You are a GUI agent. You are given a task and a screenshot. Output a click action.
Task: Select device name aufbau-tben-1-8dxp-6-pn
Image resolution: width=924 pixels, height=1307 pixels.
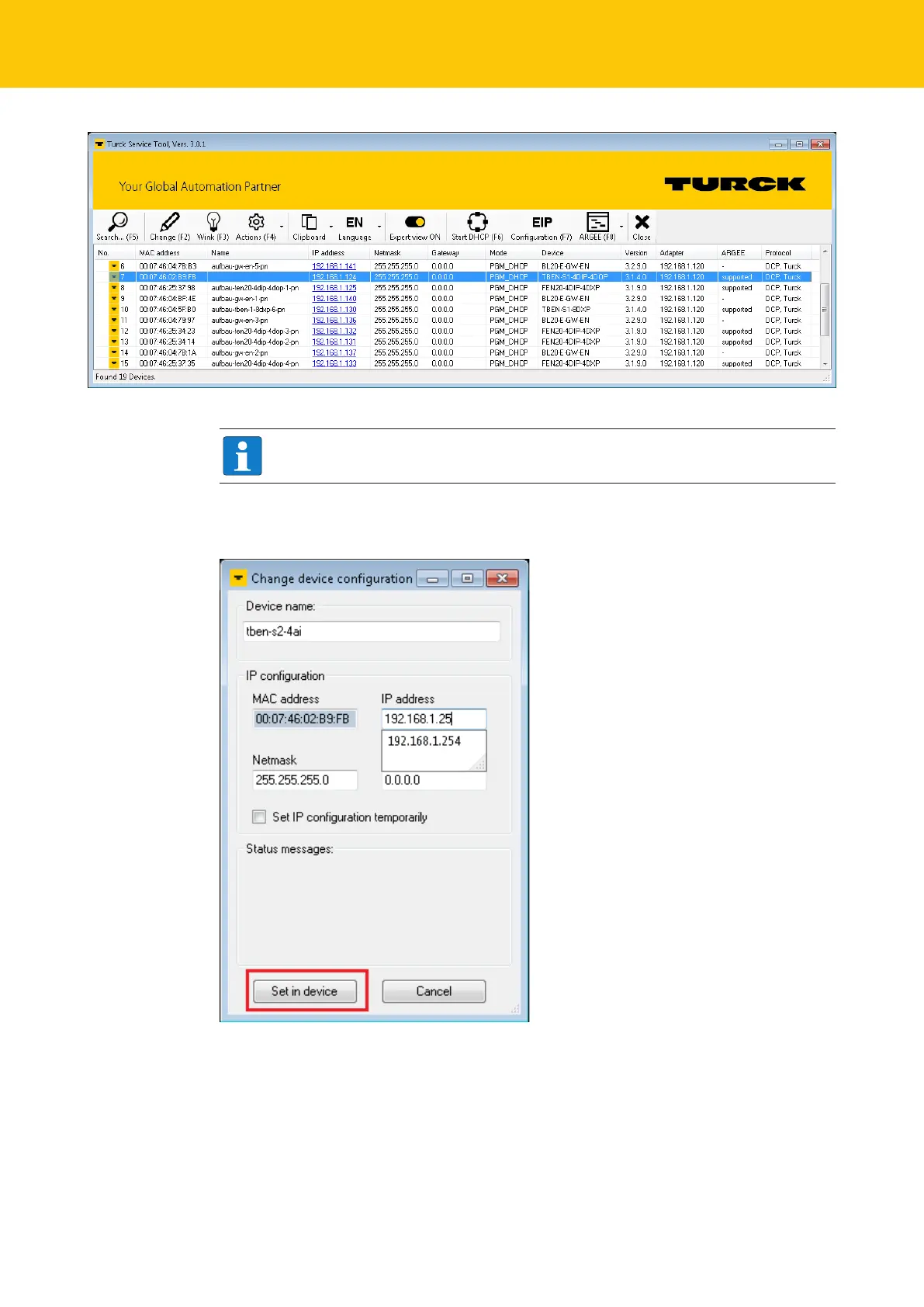pyautogui.click(x=248, y=310)
